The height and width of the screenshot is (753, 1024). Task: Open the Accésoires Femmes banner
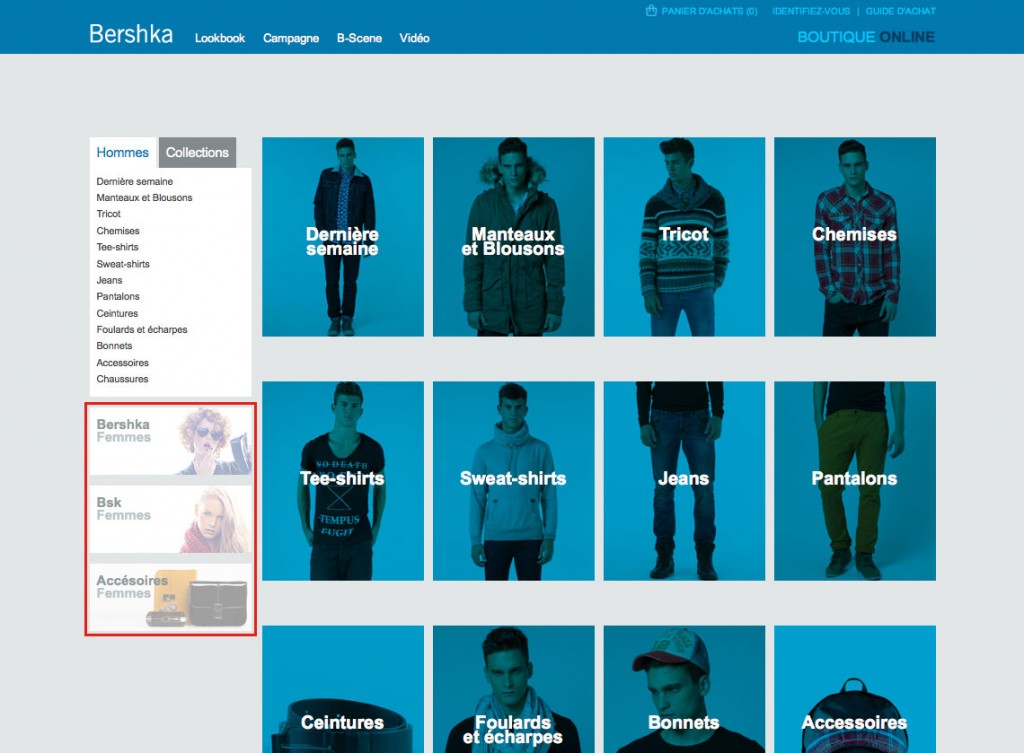tap(170, 597)
